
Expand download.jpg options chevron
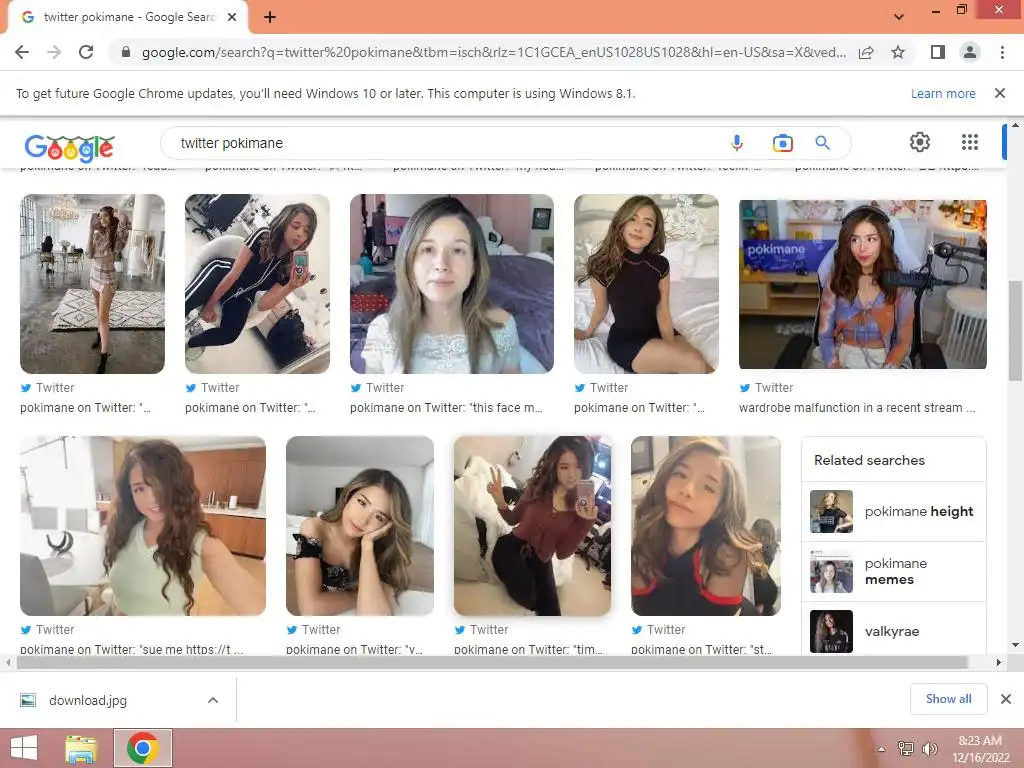213,700
